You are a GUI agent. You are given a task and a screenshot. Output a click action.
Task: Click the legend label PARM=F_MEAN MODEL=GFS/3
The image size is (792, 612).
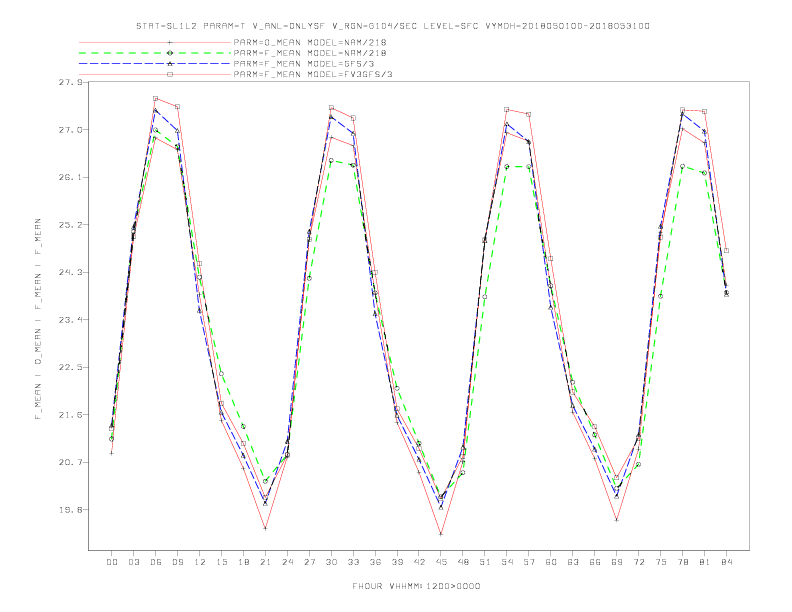(x=304, y=64)
